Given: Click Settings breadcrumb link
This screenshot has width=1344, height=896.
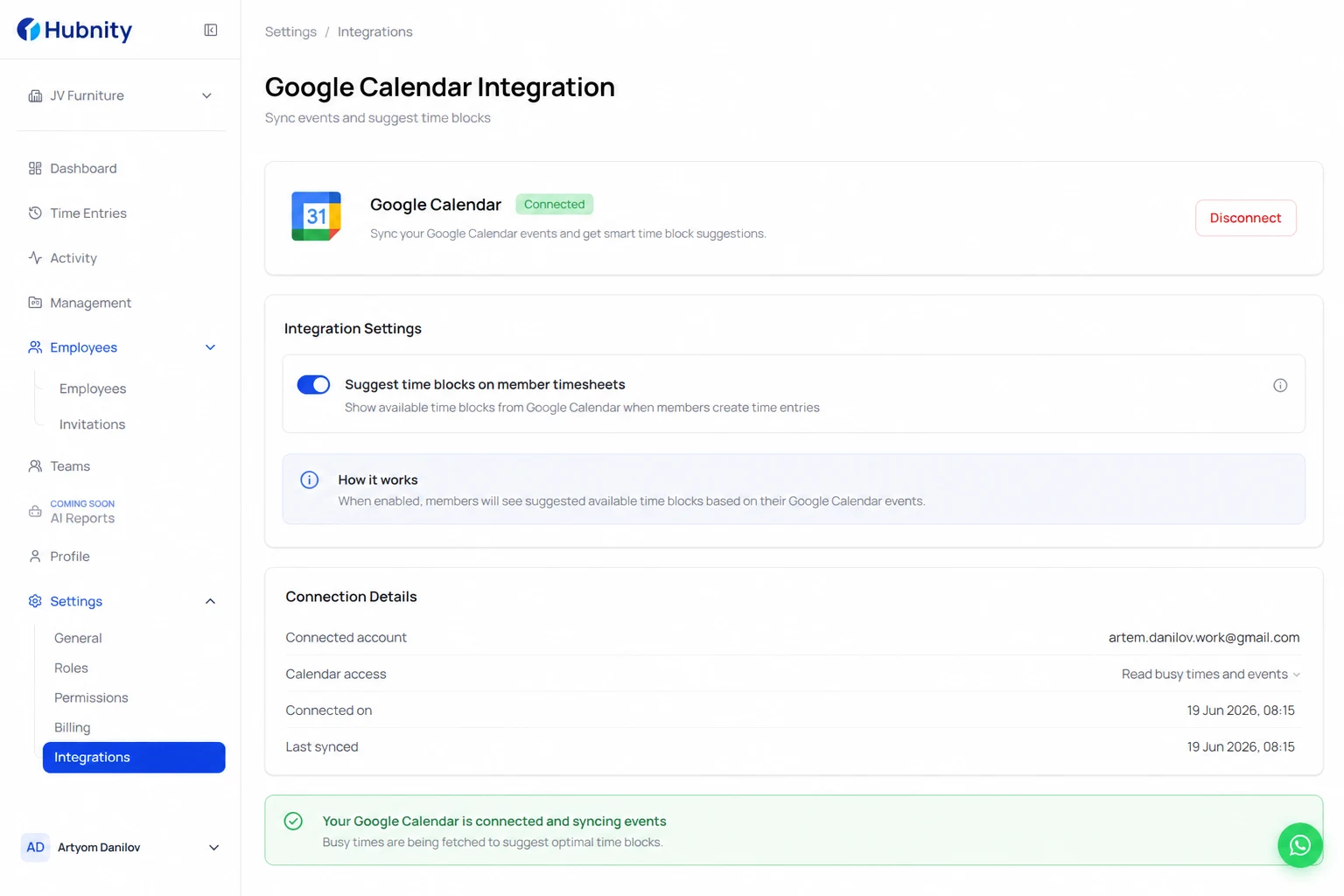Looking at the screenshot, I should [x=290, y=31].
